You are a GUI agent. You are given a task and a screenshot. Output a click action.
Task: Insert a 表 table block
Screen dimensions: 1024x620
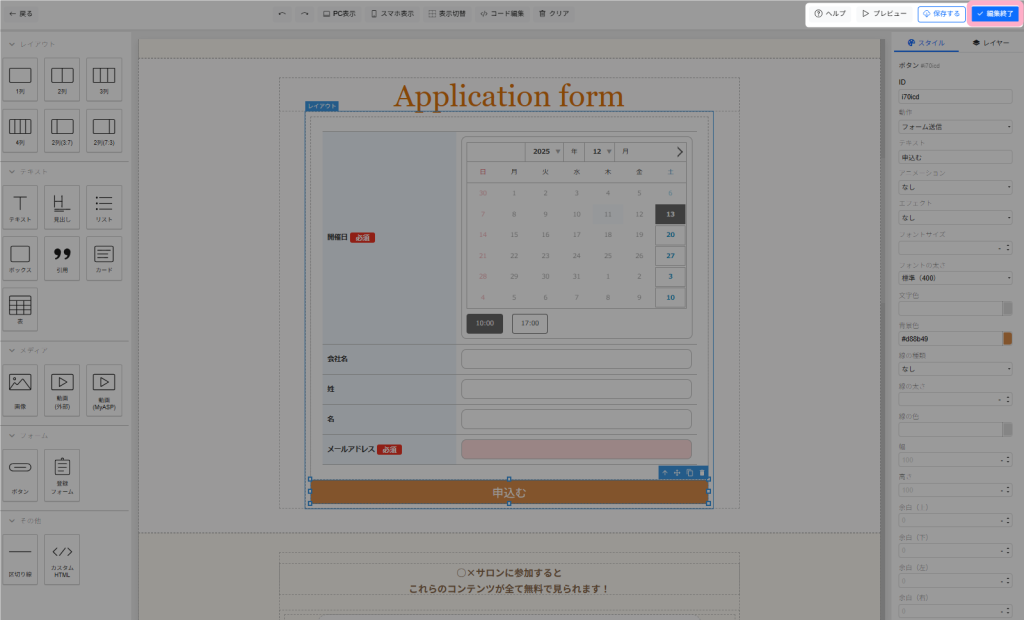[x=21, y=309]
